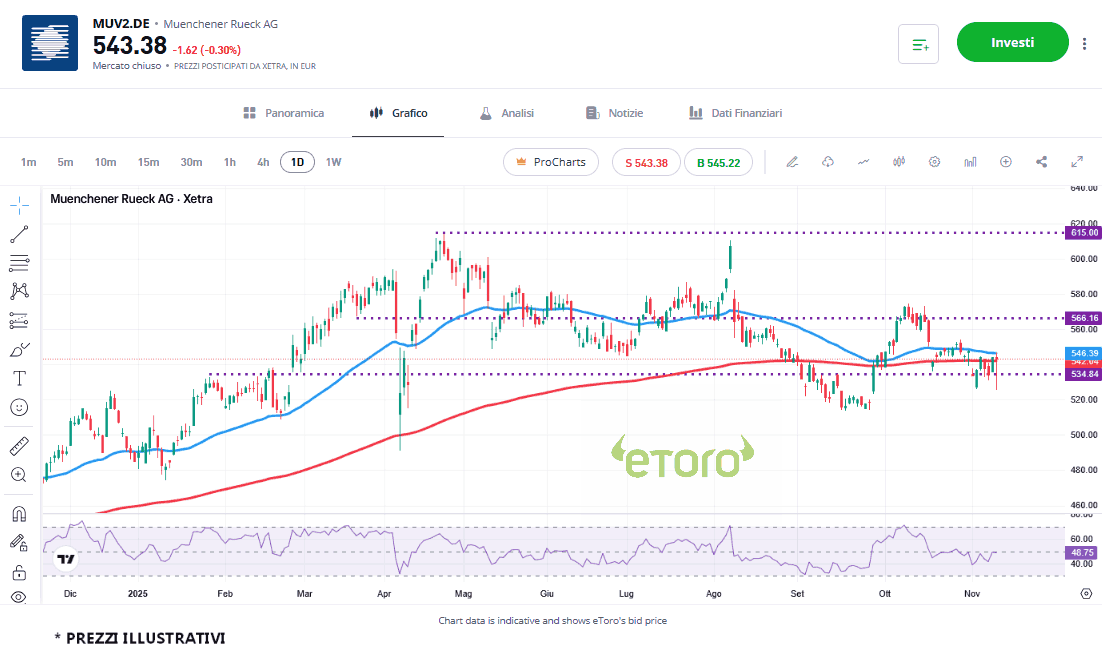Open the share chart icon
Image resolution: width=1102 pixels, height=648 pixels.
pyautogui.click(x=1041, y=162)
